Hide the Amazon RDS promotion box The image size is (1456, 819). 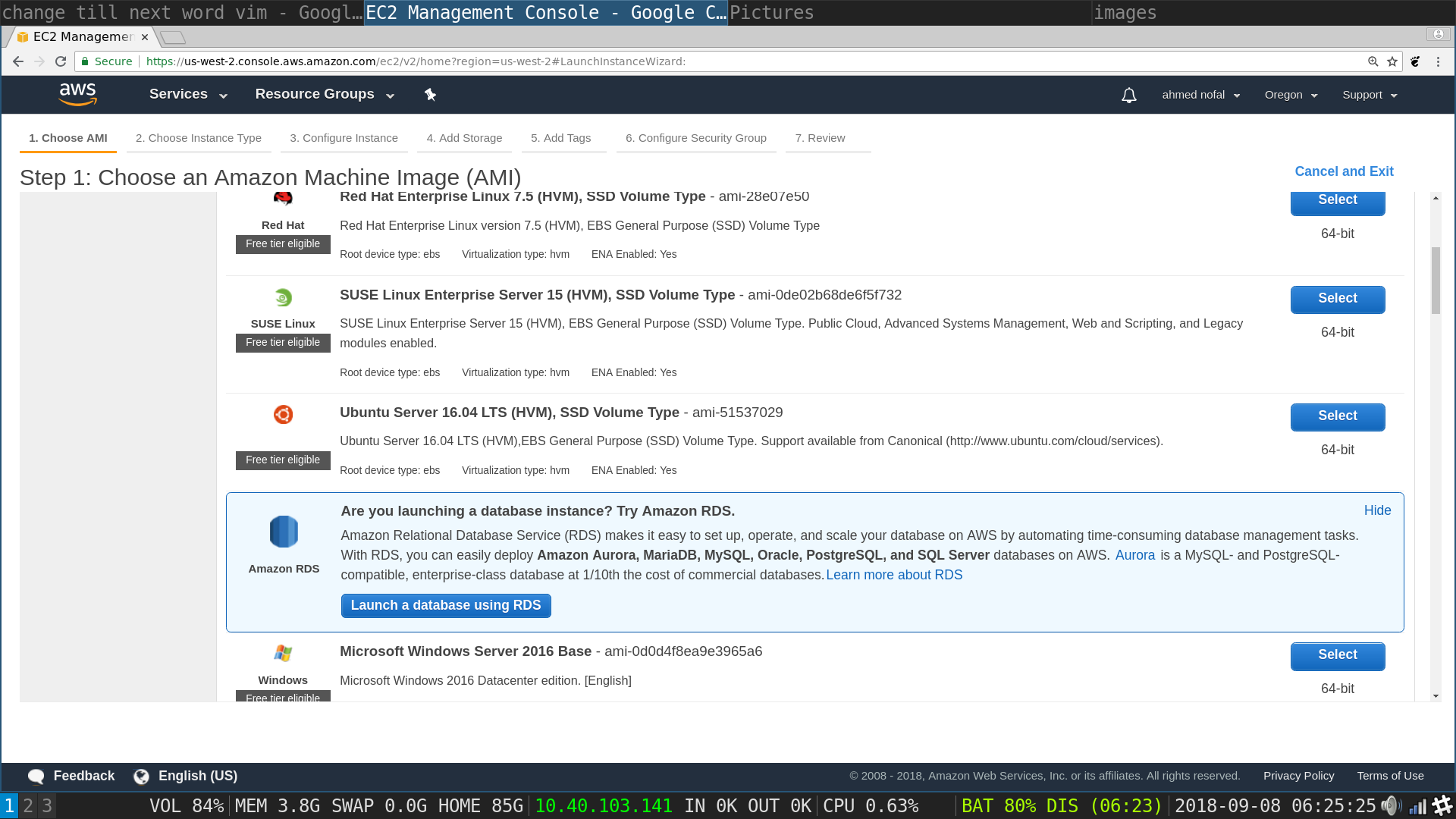(x=1377, y=510)
